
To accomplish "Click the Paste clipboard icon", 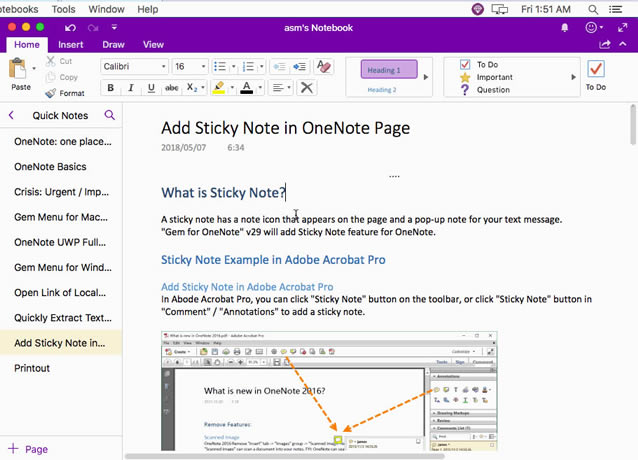I will [18, 69].
